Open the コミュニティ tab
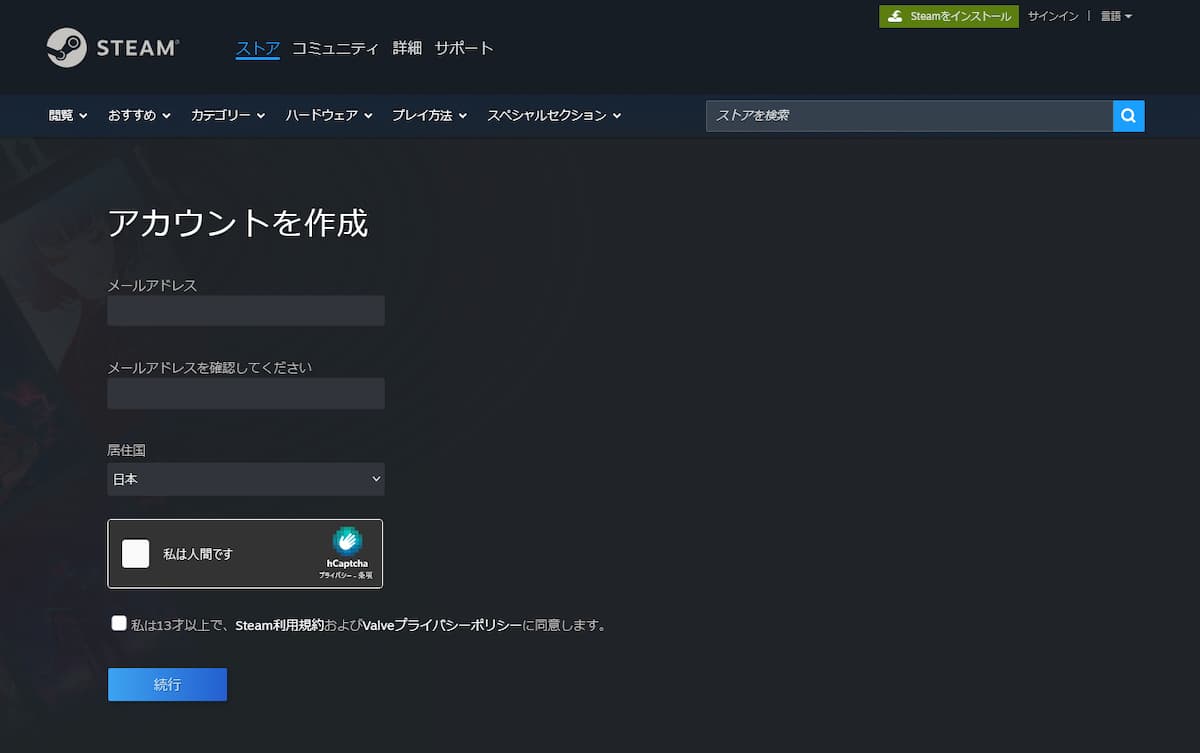This screenshot has width=1200, height=753. point(335,48)
